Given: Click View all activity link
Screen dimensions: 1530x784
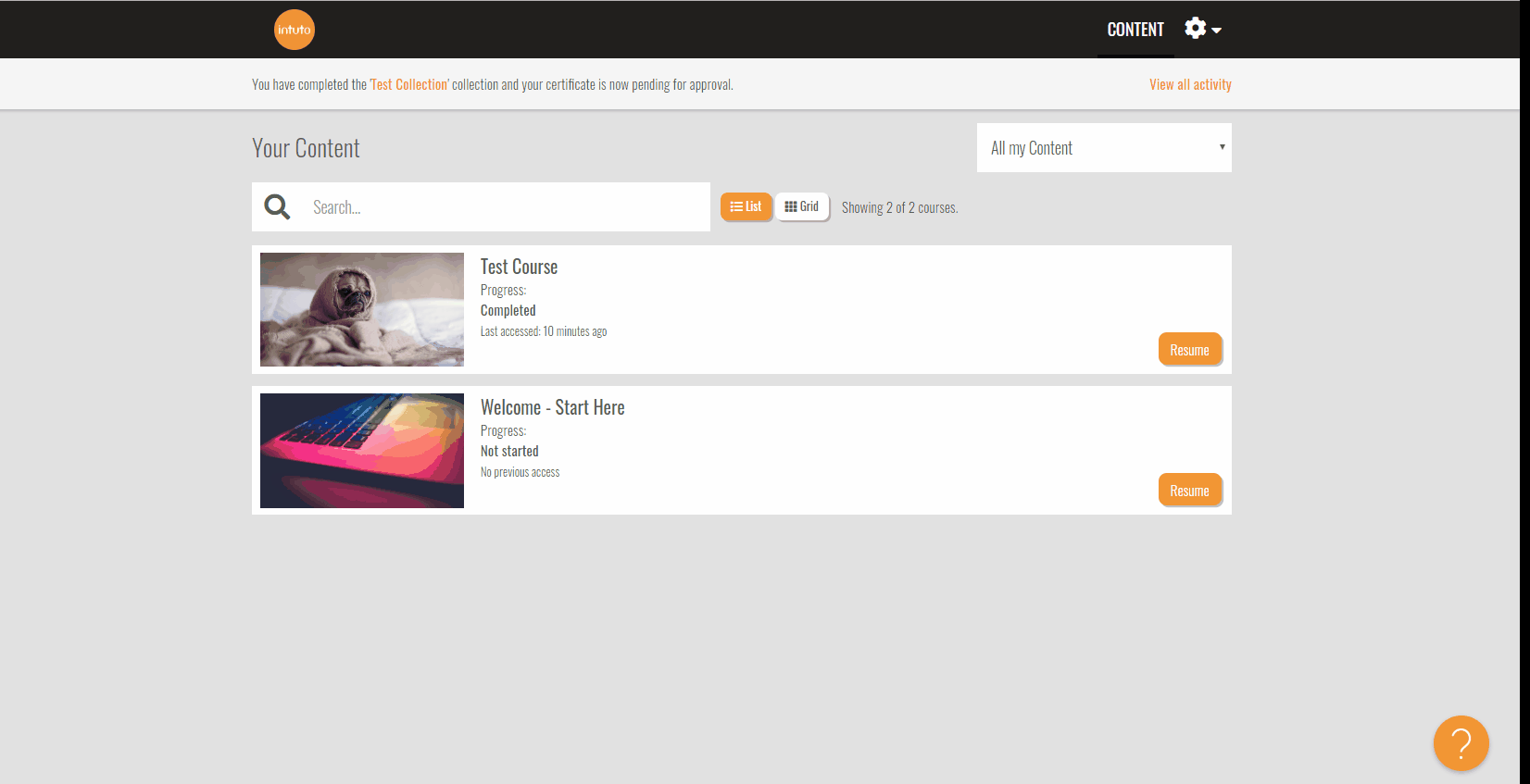Looking at the screenshot, I should tap(1190, 84).
